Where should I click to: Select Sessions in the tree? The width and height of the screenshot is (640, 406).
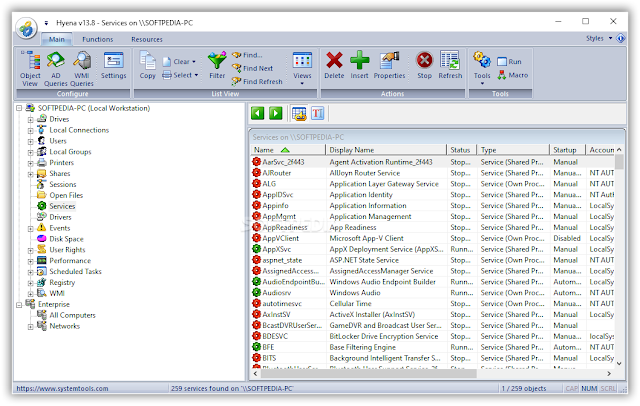tap(63, 184)
